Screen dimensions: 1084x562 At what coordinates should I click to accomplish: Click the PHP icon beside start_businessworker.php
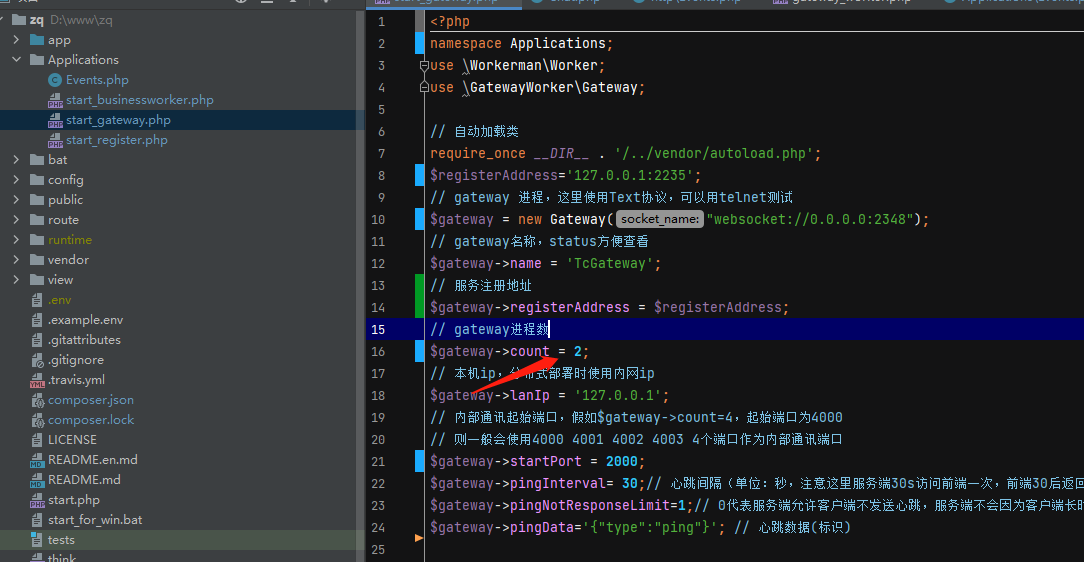[x=55, y=100]
